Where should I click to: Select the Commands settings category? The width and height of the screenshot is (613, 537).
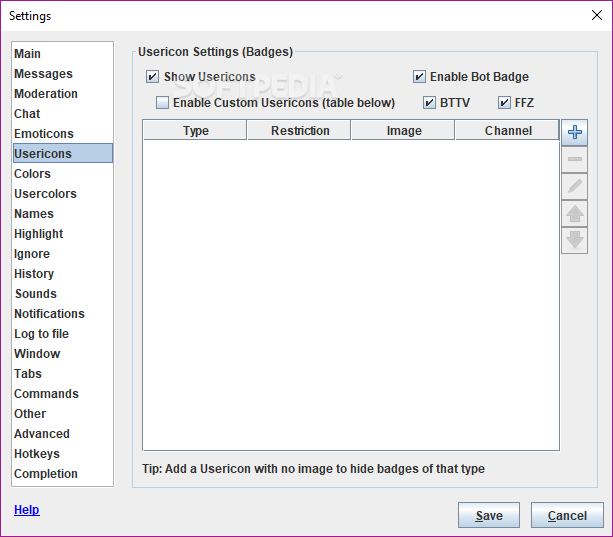(63, 394)
